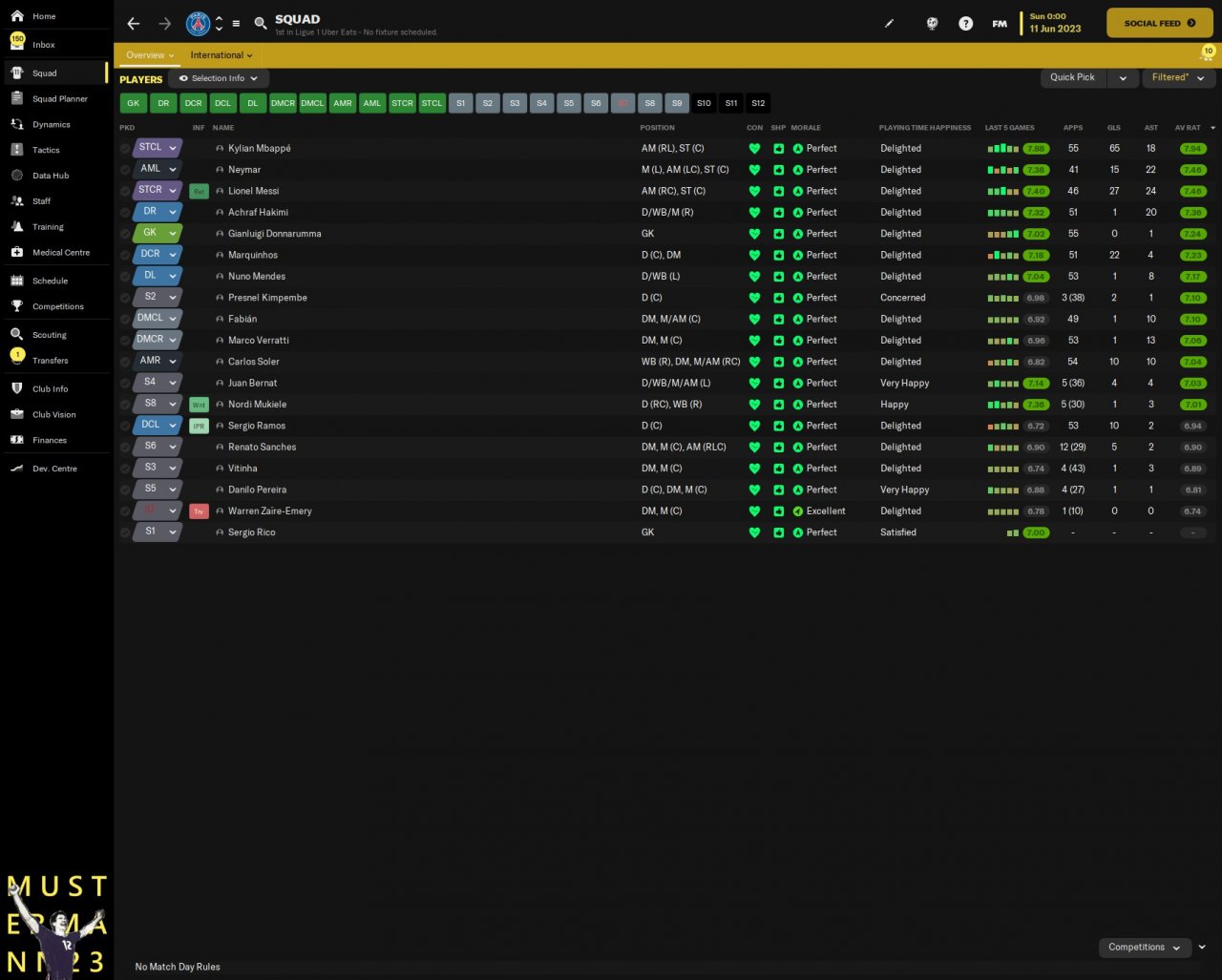Image resolution: width=1222 pixels, height=980 pixels.
Task: Open the FM menu icon
Action: click(1000, 24)
